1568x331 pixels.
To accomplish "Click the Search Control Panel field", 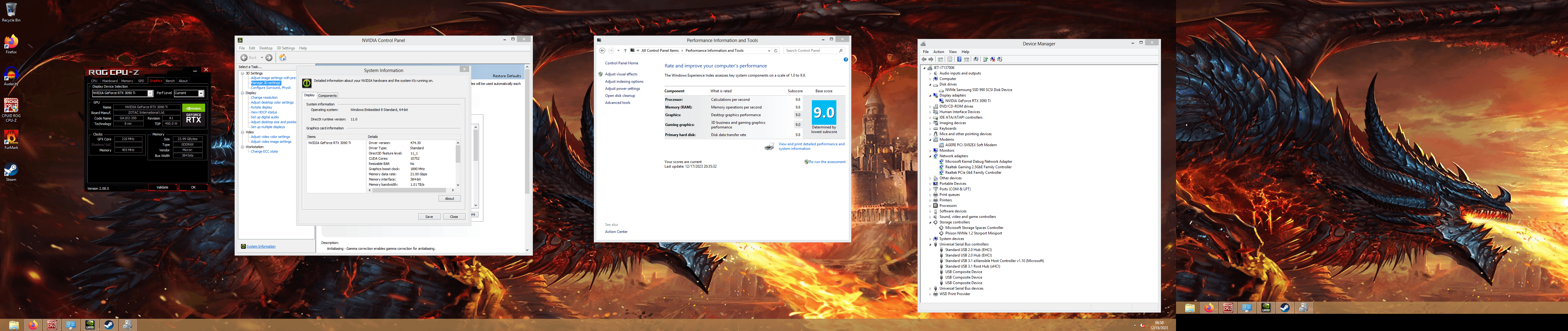I will pos(814,51).
